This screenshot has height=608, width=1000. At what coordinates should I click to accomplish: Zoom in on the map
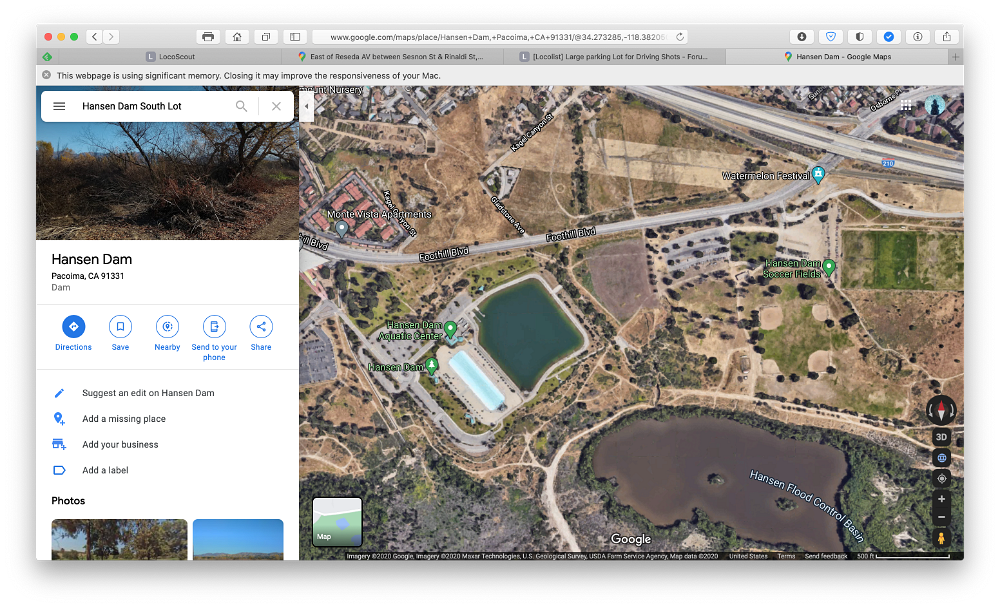click(x=941, y=499)
